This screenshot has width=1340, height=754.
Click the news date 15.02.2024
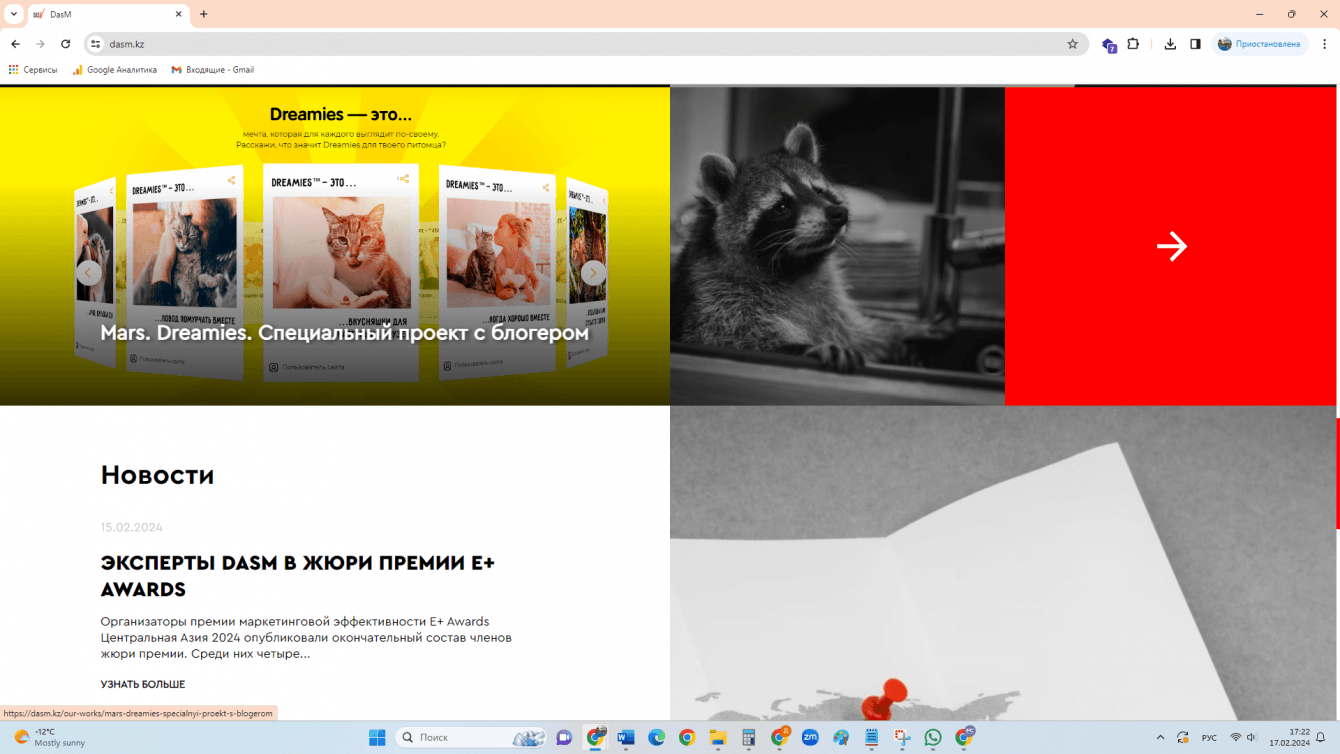[131, 527]
